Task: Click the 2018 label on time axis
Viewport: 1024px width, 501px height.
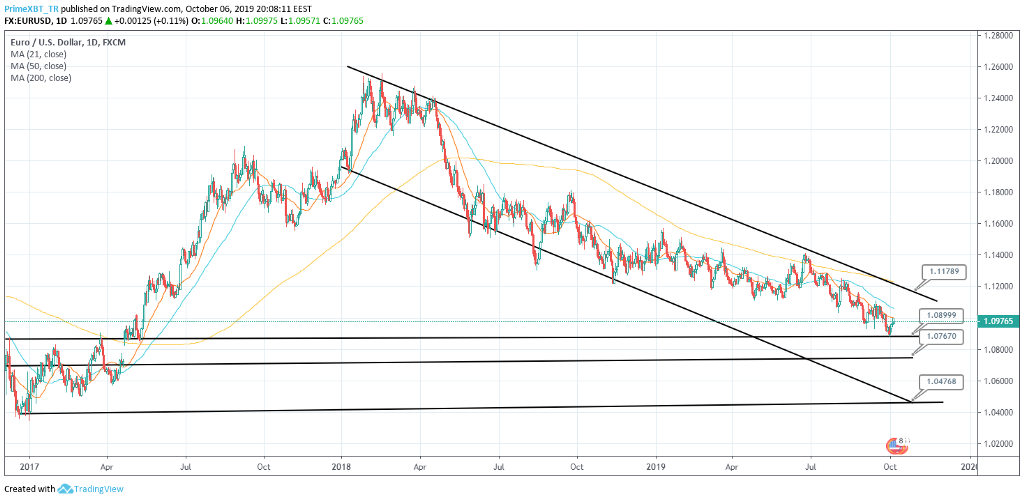Action: click(341, 466)
